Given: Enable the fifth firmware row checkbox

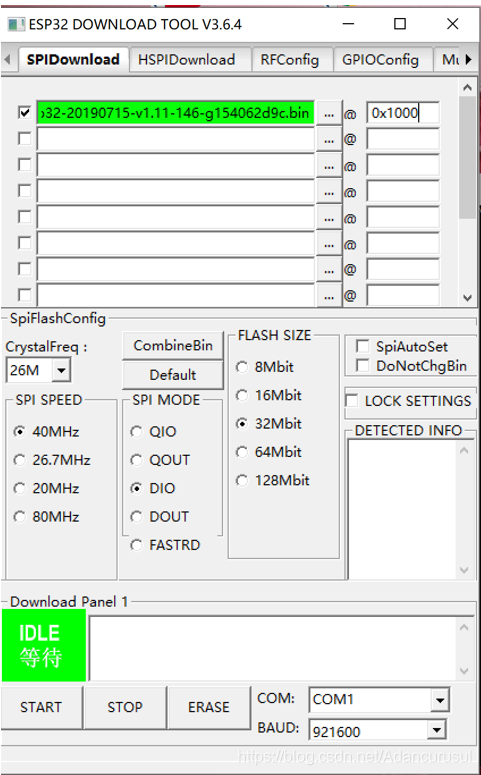Looking at the screenshot, I should (x=24, y=216).
